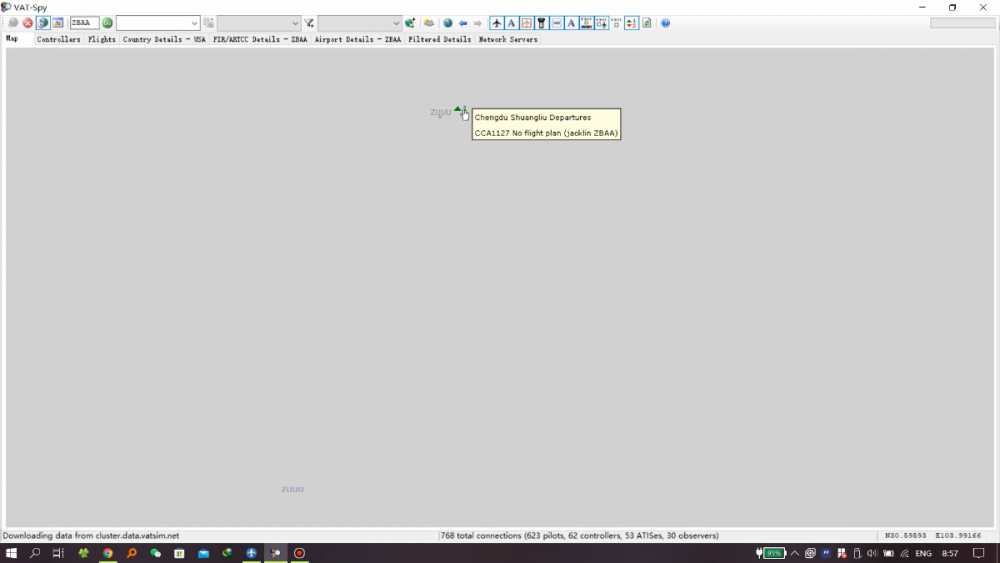Switch to the Controllers tab
1000x563 pixels.
[58, 40]
